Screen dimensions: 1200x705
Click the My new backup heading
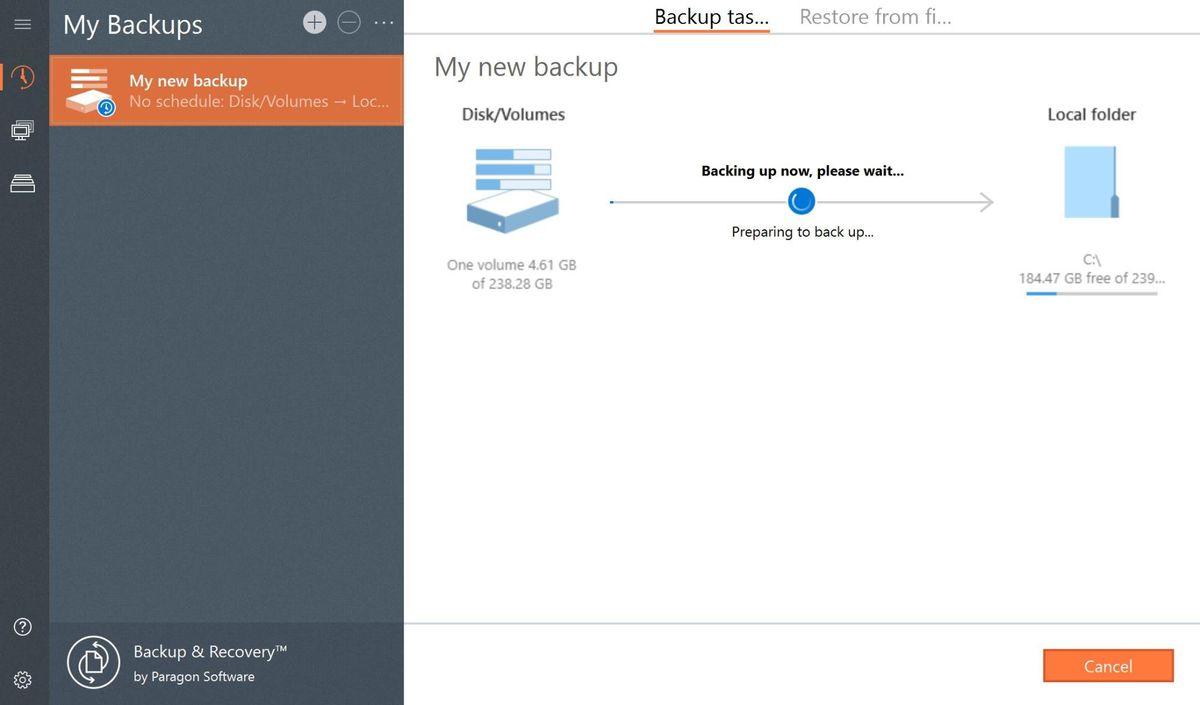(526, 66)
